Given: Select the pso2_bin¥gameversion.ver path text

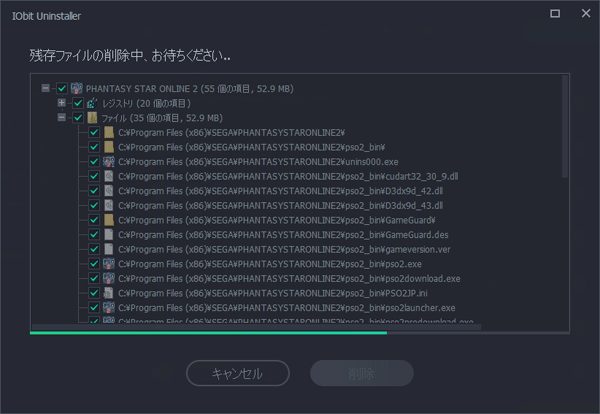Looking at the screenshot, I should [x=284, y=249].
